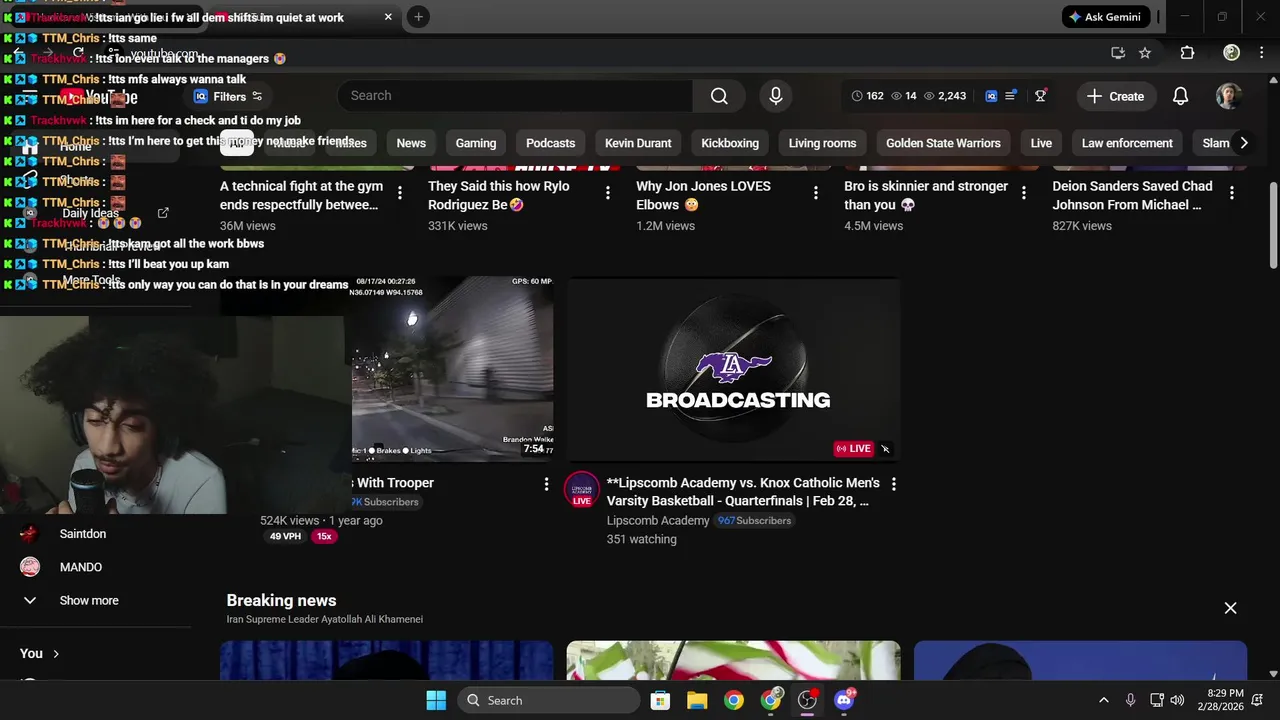Open the Lipscomb Academy live channel avatar

point(582,490)
